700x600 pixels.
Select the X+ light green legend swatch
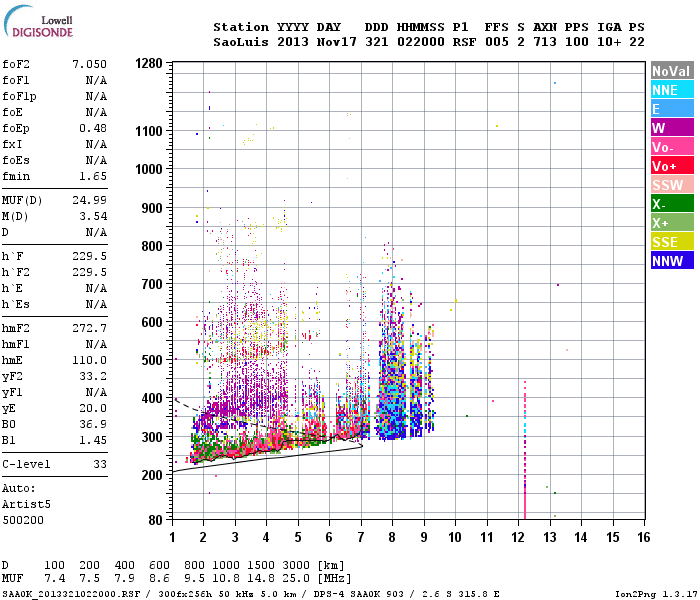click(672, 223)
